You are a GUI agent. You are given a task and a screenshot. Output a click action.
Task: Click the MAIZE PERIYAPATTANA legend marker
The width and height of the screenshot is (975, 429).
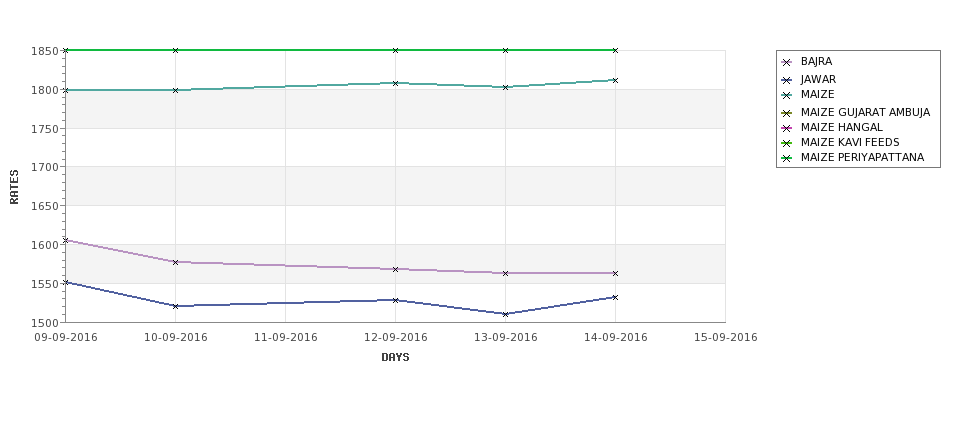click(787, 158)
